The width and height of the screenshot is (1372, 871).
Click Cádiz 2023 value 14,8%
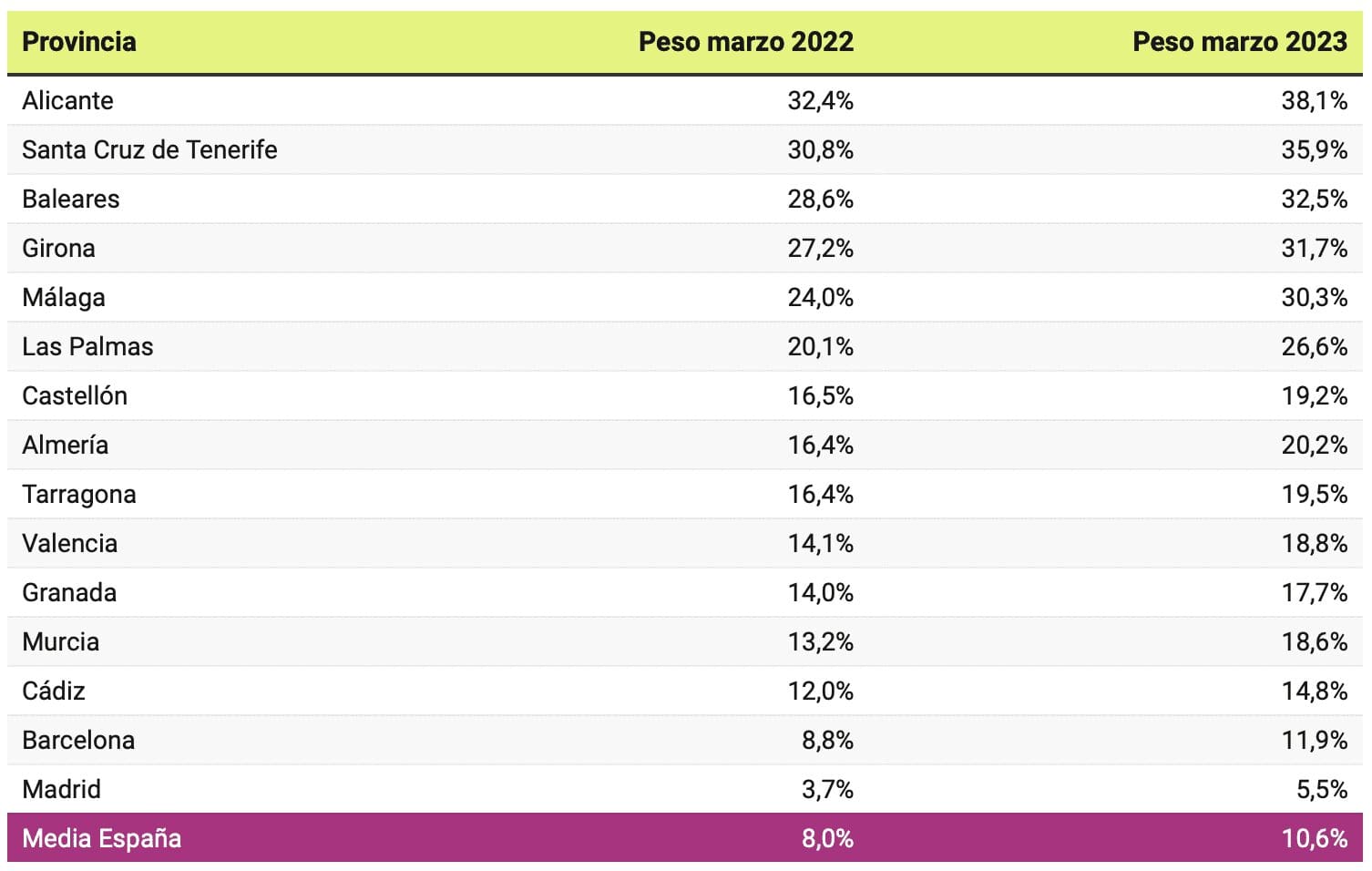1314,691
